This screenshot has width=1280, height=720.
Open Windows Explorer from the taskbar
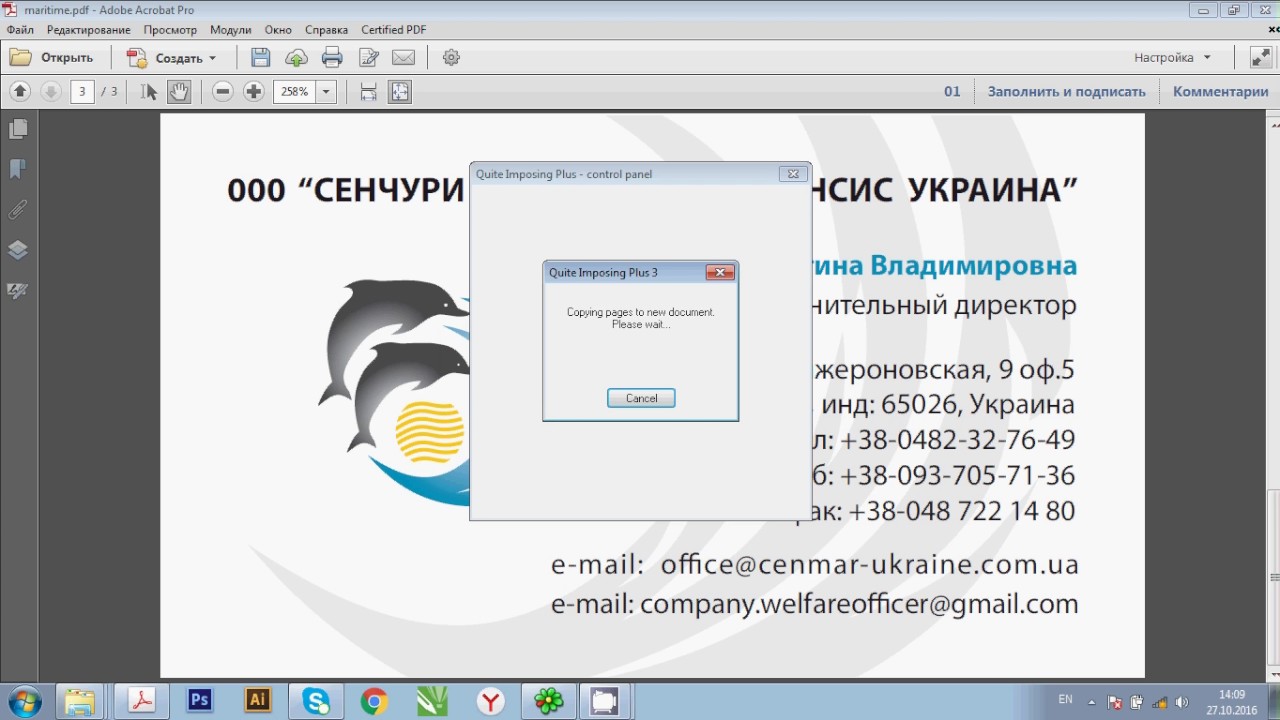(80, 701)
